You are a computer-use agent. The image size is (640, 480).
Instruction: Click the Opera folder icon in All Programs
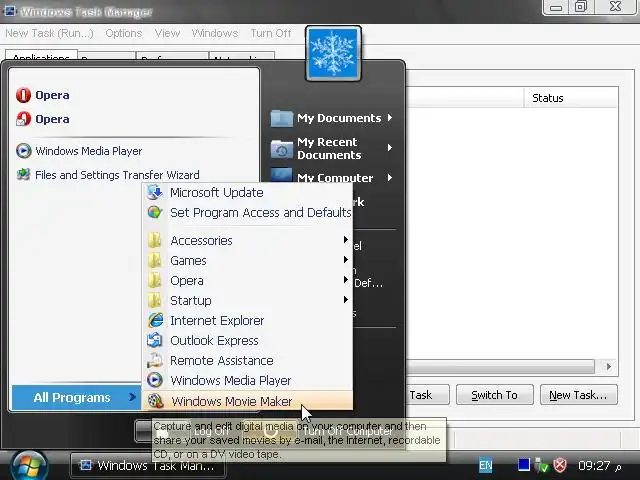pyautogui.click(x=155, y=280)
